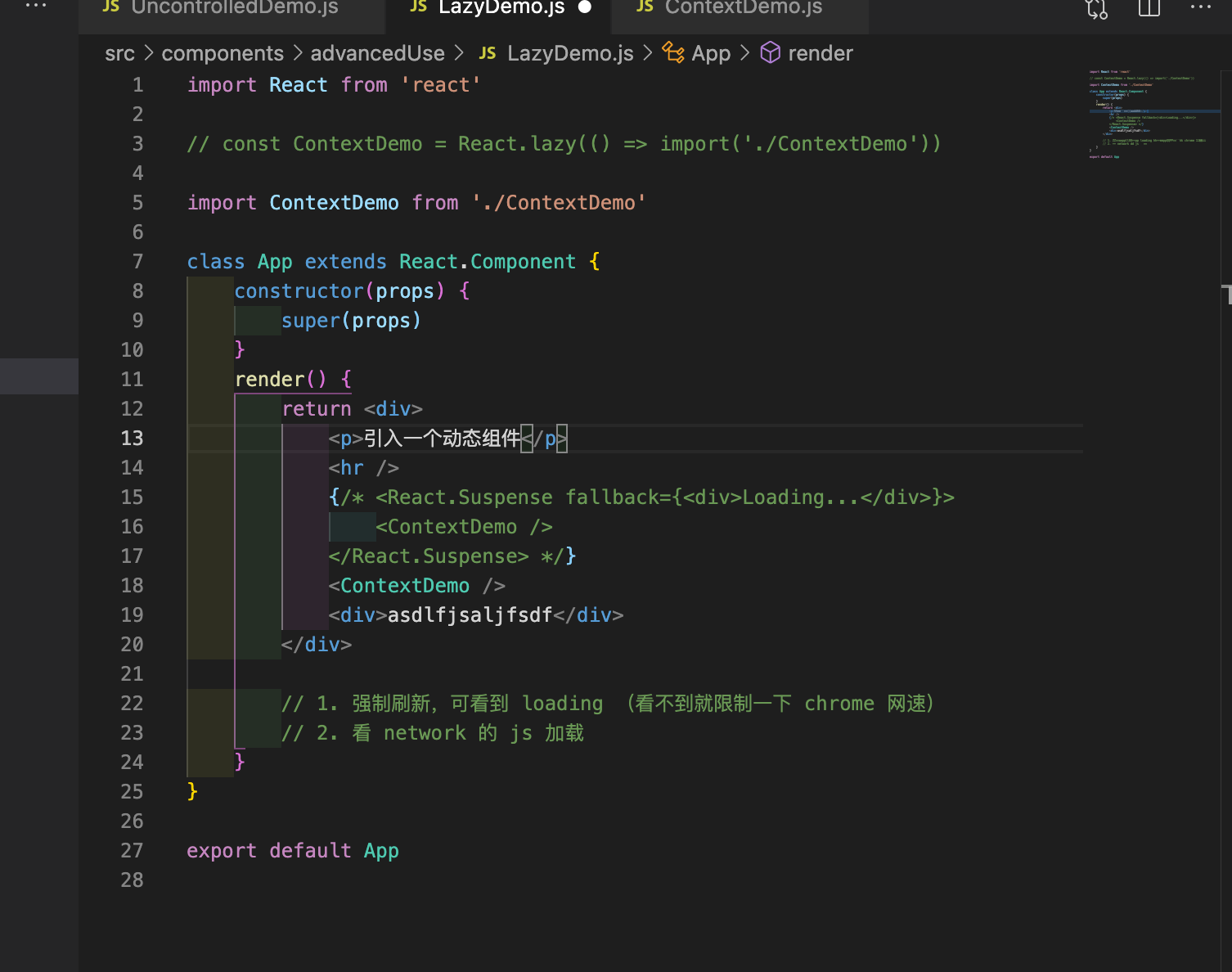Image resolution: width=1232 pixels, height=972 pixels.
Task: Click JS icon on UncontrolledDemo.js tab
Action: [x=111, y=7]
